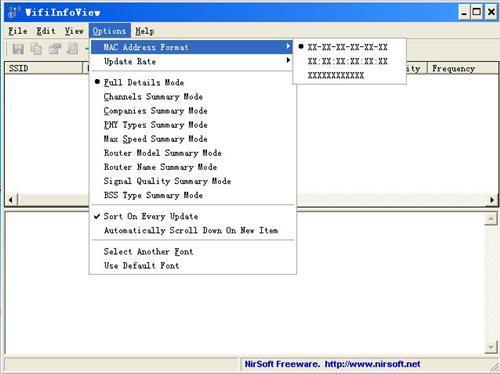
Task: Switch to Companies Summary Mode
Action: (x=193, y=111)
